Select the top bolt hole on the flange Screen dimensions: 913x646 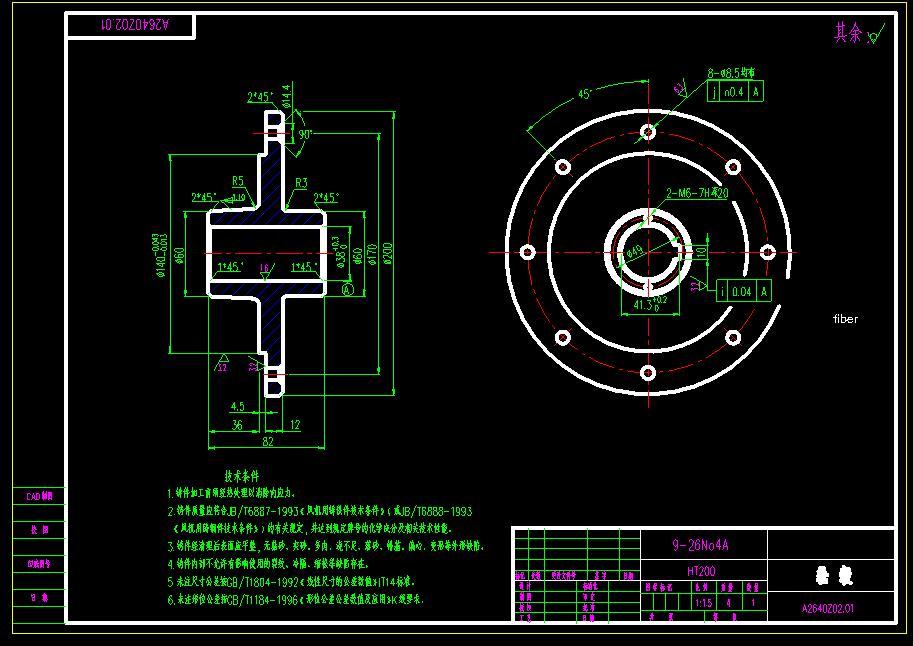pyautogui.click(x=648, y=130)
